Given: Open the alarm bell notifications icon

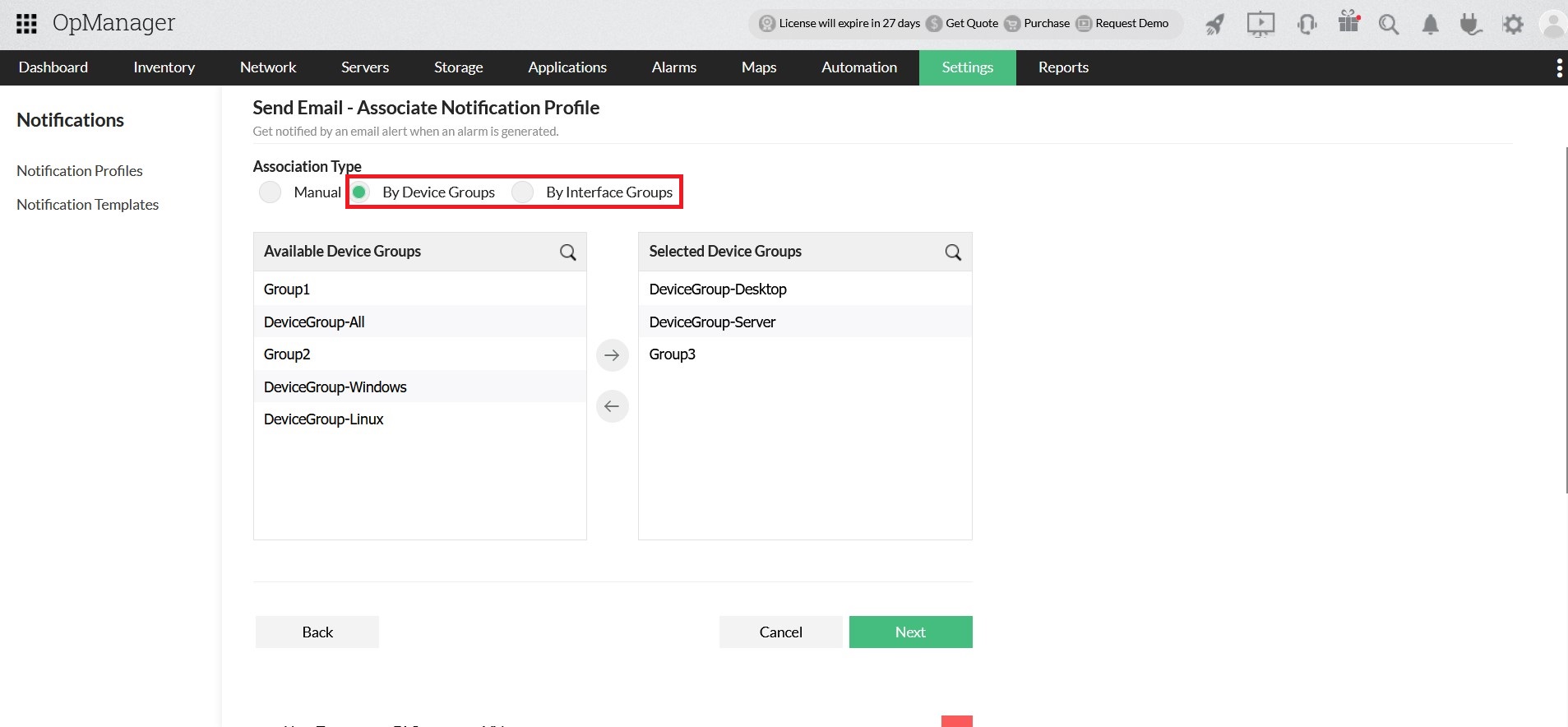Looking at the screenshot, I should (x=1431, y=25).
